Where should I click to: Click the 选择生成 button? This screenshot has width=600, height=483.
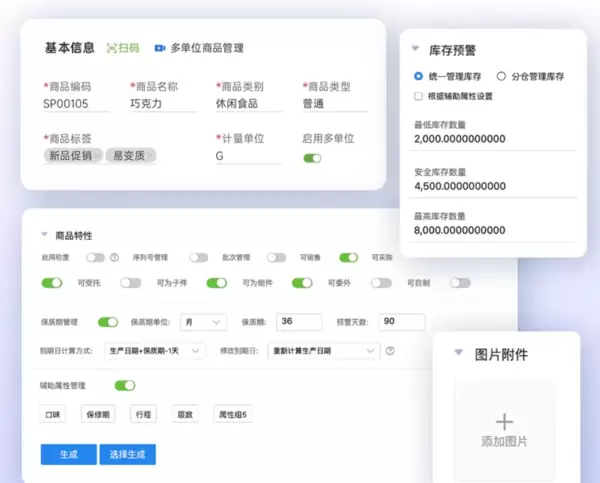pyautogui.click(x=127, y=454)
